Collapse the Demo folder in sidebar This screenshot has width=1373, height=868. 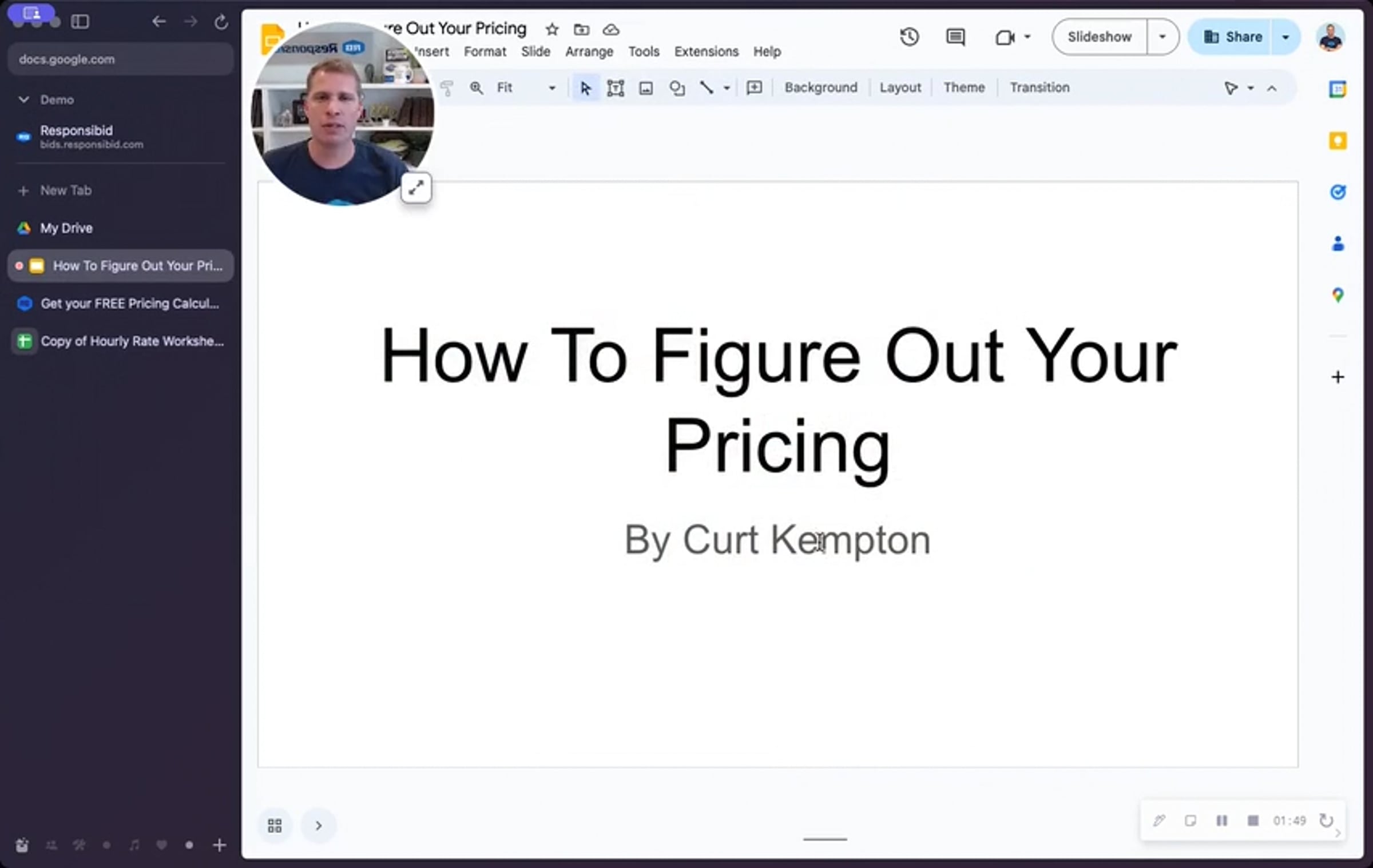click(x=23, y=99)
